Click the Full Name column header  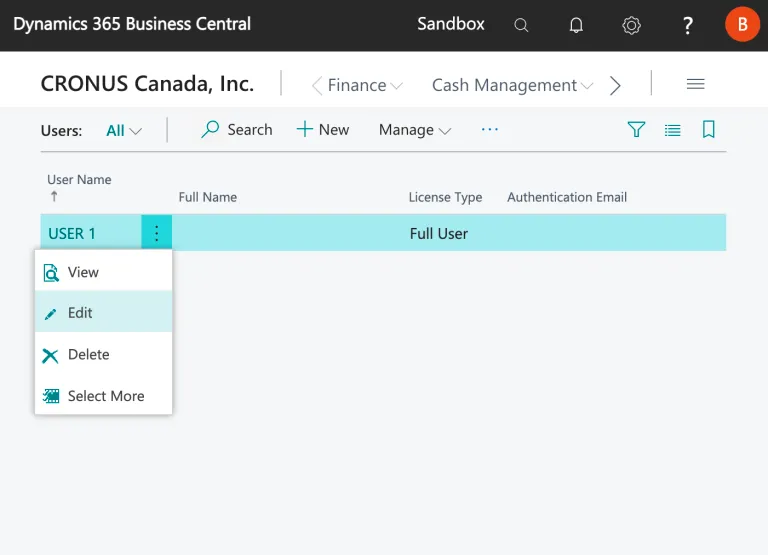point(208,197)
